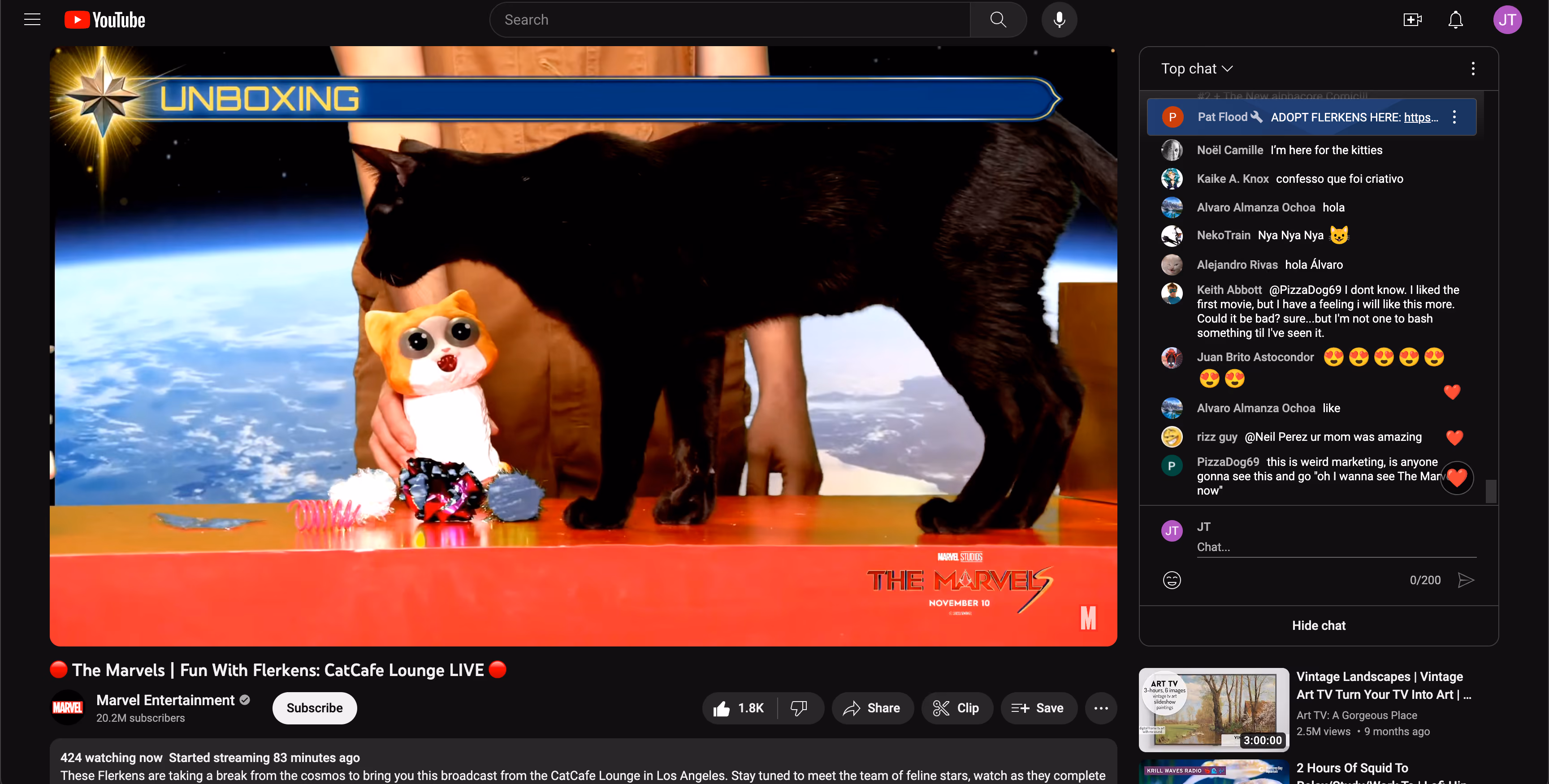Screen dimensions: 1549x784
Task: Click Juan Brito Astocondor's chat avatar
Action: 1171,358
